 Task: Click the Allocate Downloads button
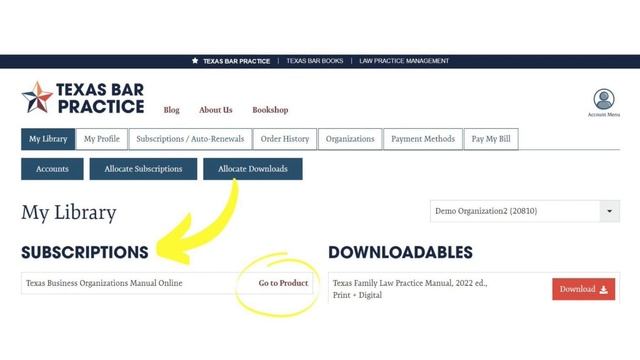(253, 169)
